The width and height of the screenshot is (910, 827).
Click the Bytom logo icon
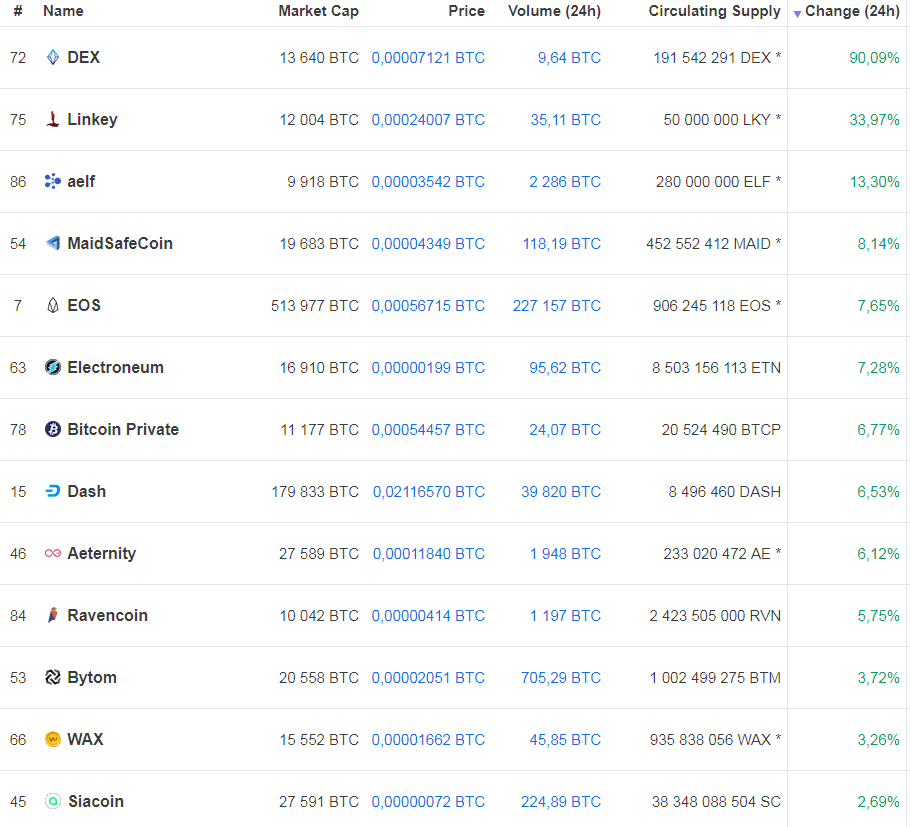53,677
